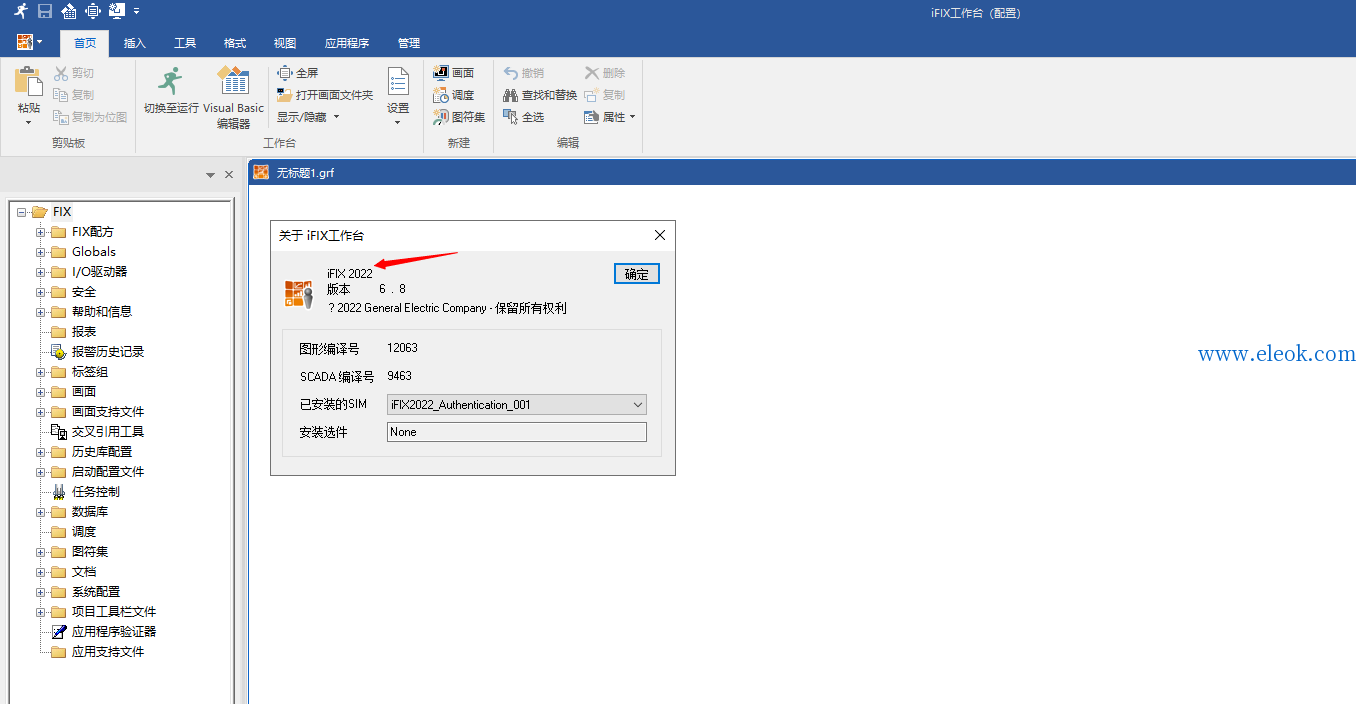The image size is (1356, 704).
Task: Switch to the 应用程序 applications tab
Action: click(347, 43)
